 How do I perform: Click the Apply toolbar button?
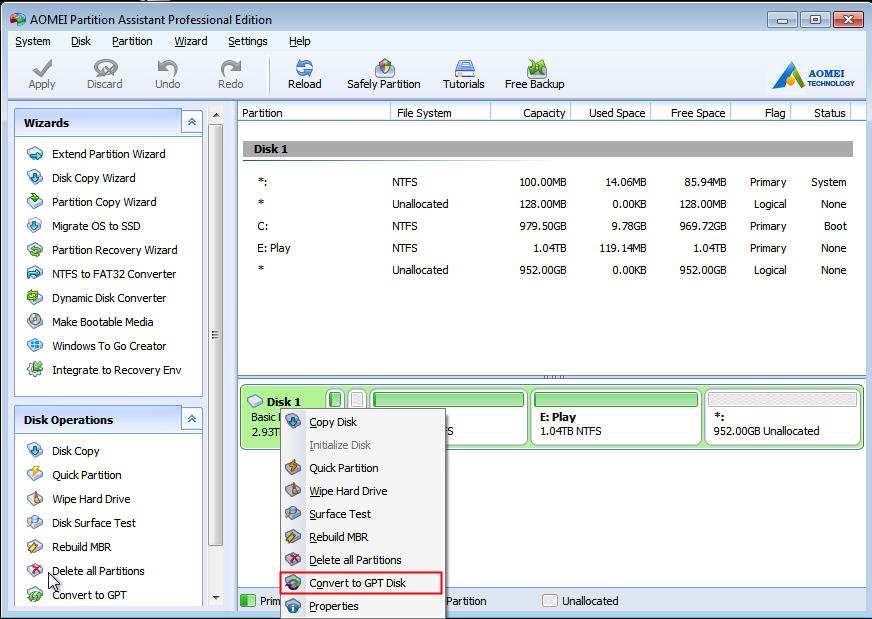42,75
